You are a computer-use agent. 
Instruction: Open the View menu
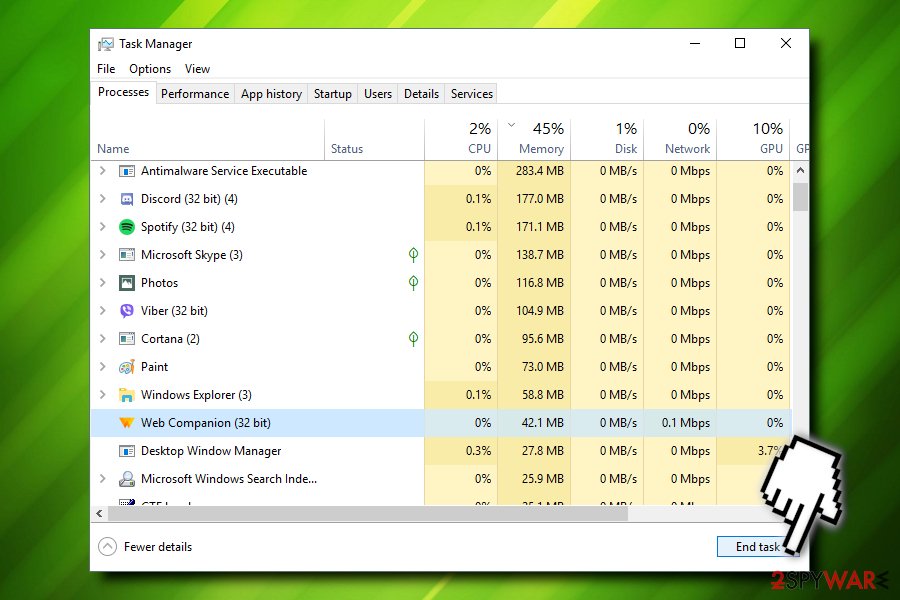pyautogui.click(x=197, y=69)
